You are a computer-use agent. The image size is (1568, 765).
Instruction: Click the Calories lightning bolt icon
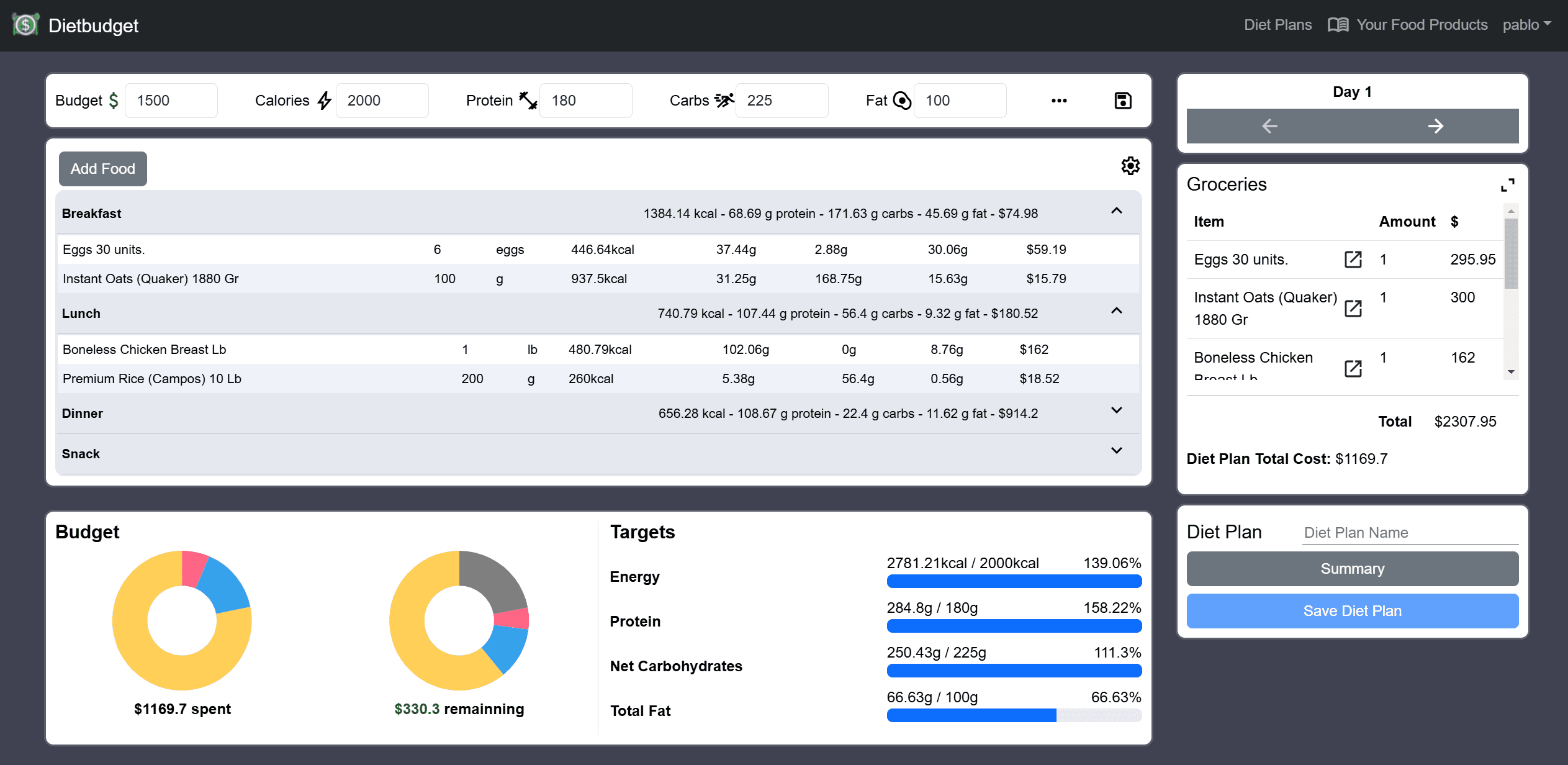[x=325, y=101]
